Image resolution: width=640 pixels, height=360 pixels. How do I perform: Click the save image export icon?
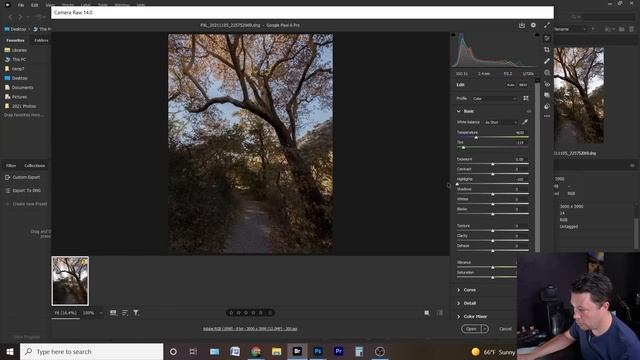click(522, 25)
